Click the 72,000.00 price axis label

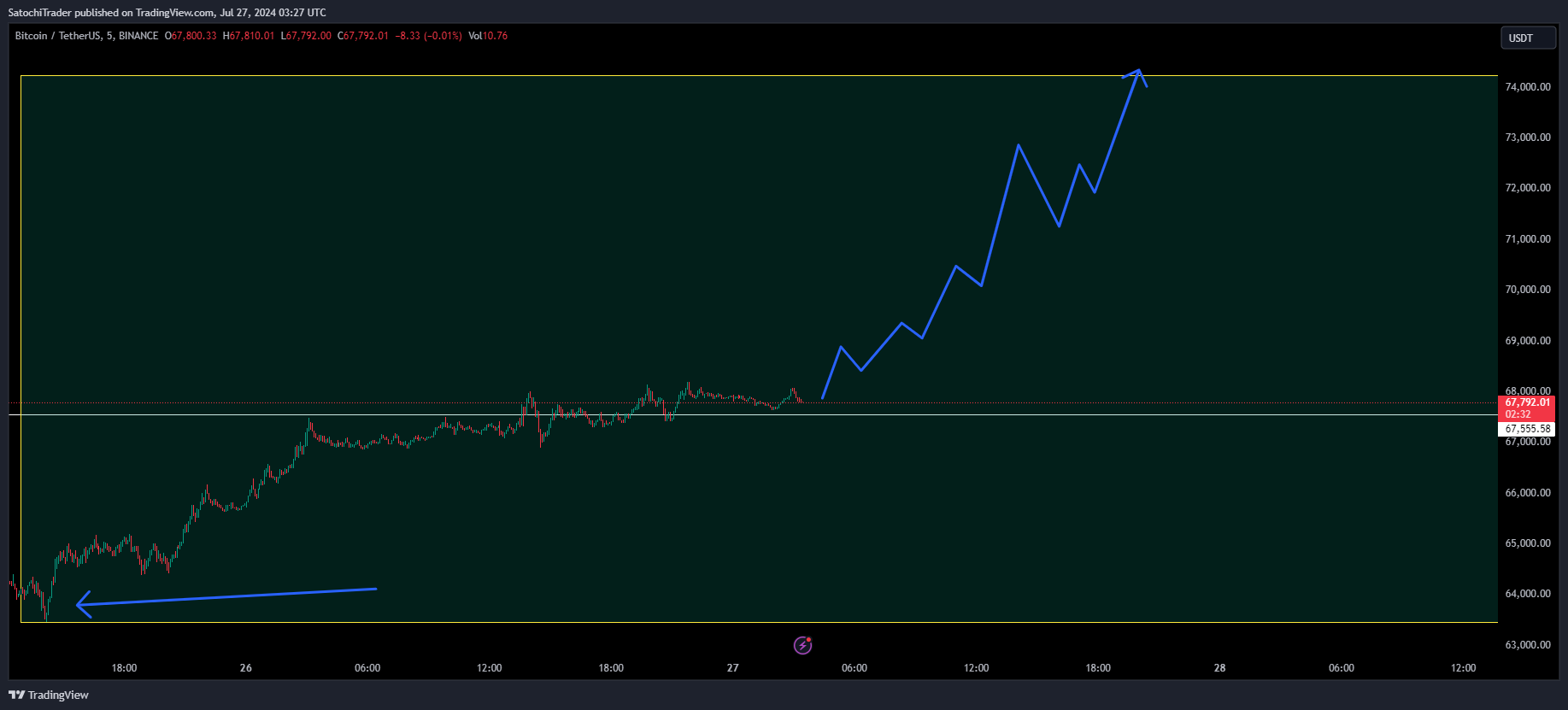click(x=1528, y=188)
